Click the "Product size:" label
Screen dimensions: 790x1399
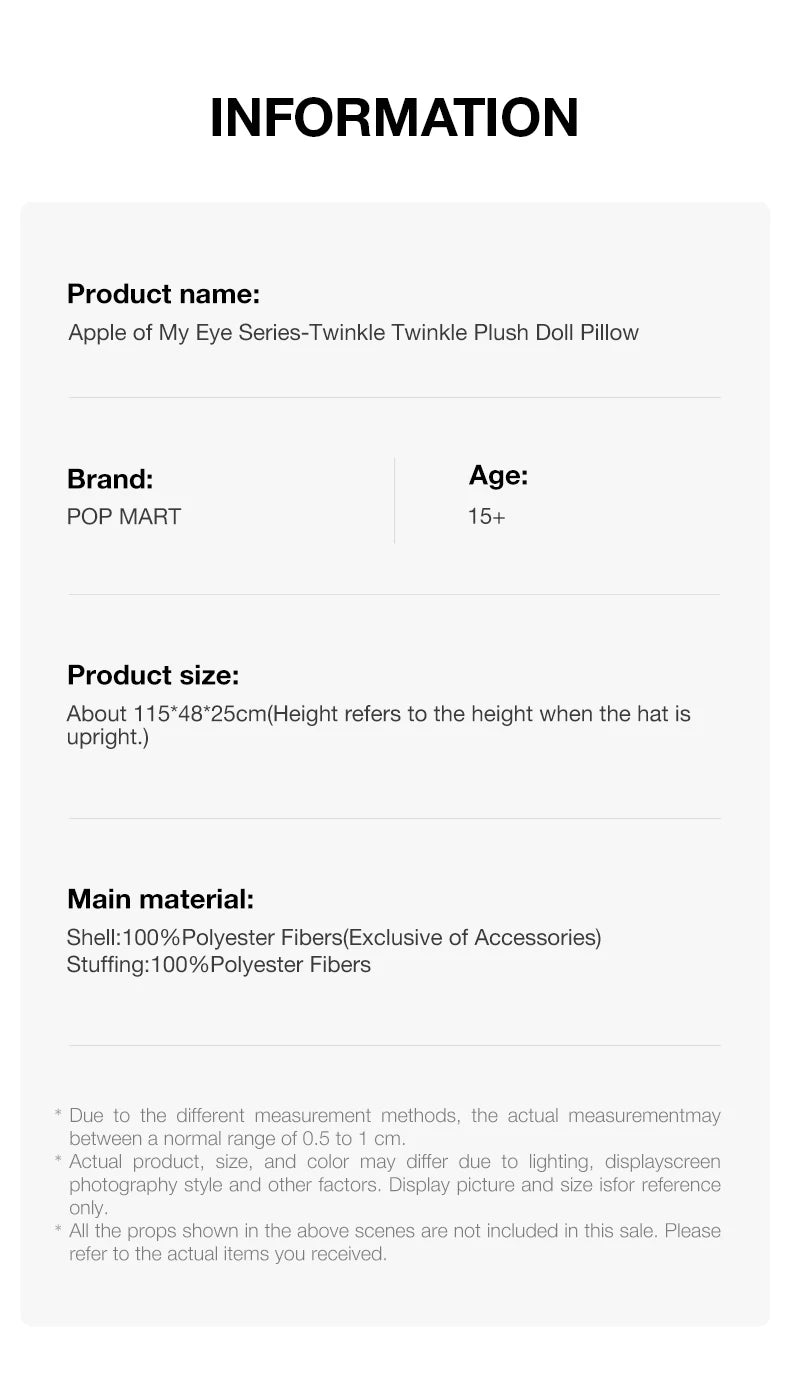pyautogui.click(x=153, y=675)
